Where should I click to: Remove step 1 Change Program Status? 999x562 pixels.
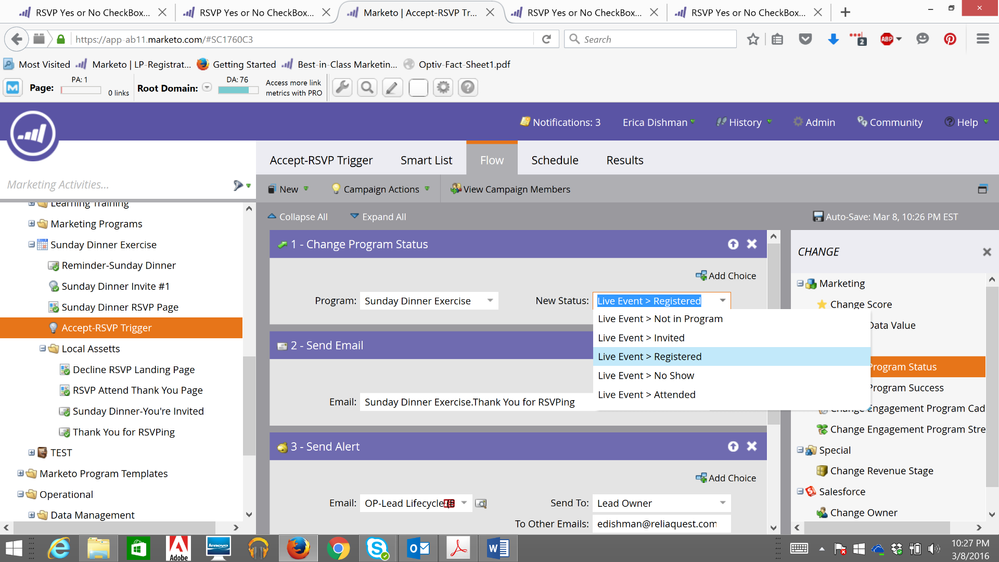click(752, 244)
